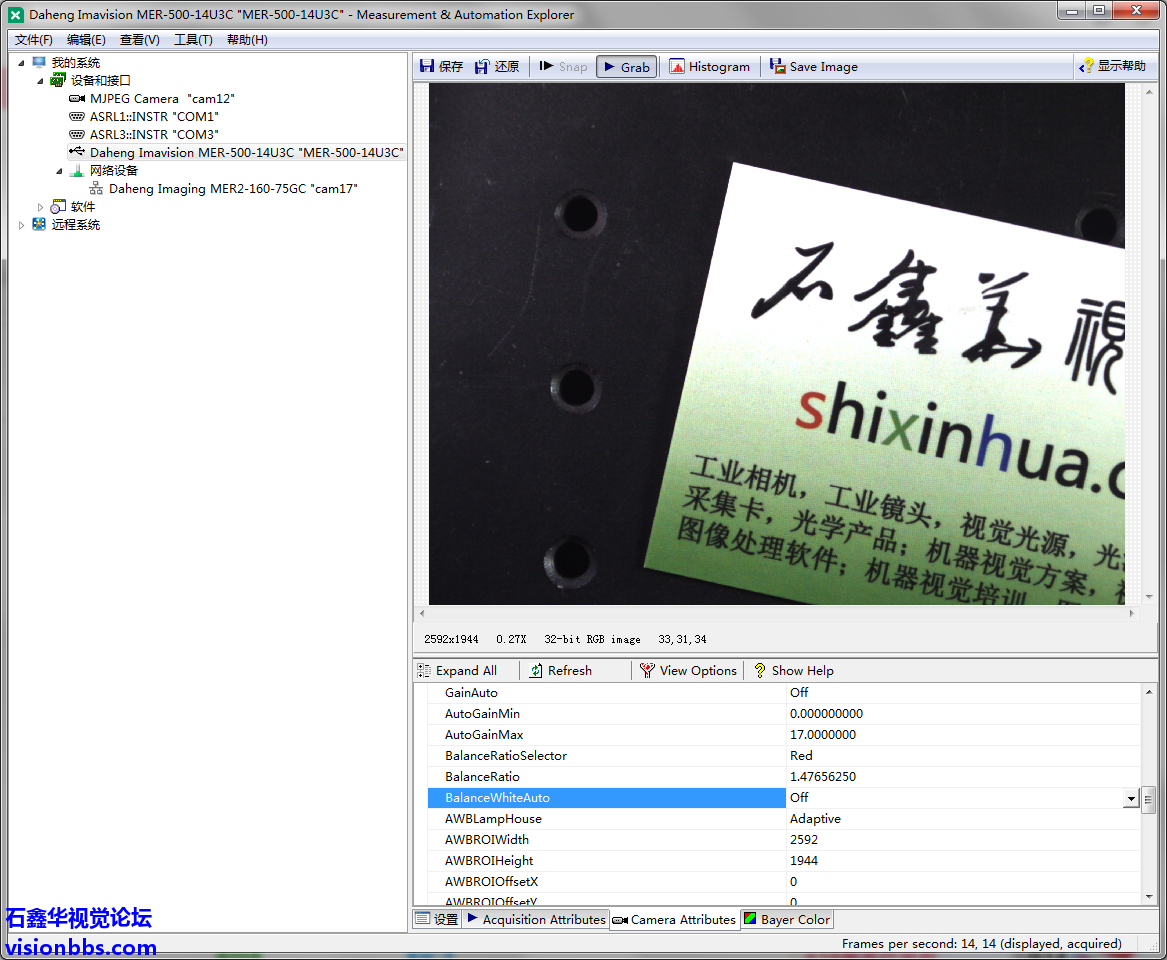This screenshot has height=960, width=1167.
Task: Collapse the 设备和接口 tree node
Action: point(41,81)
